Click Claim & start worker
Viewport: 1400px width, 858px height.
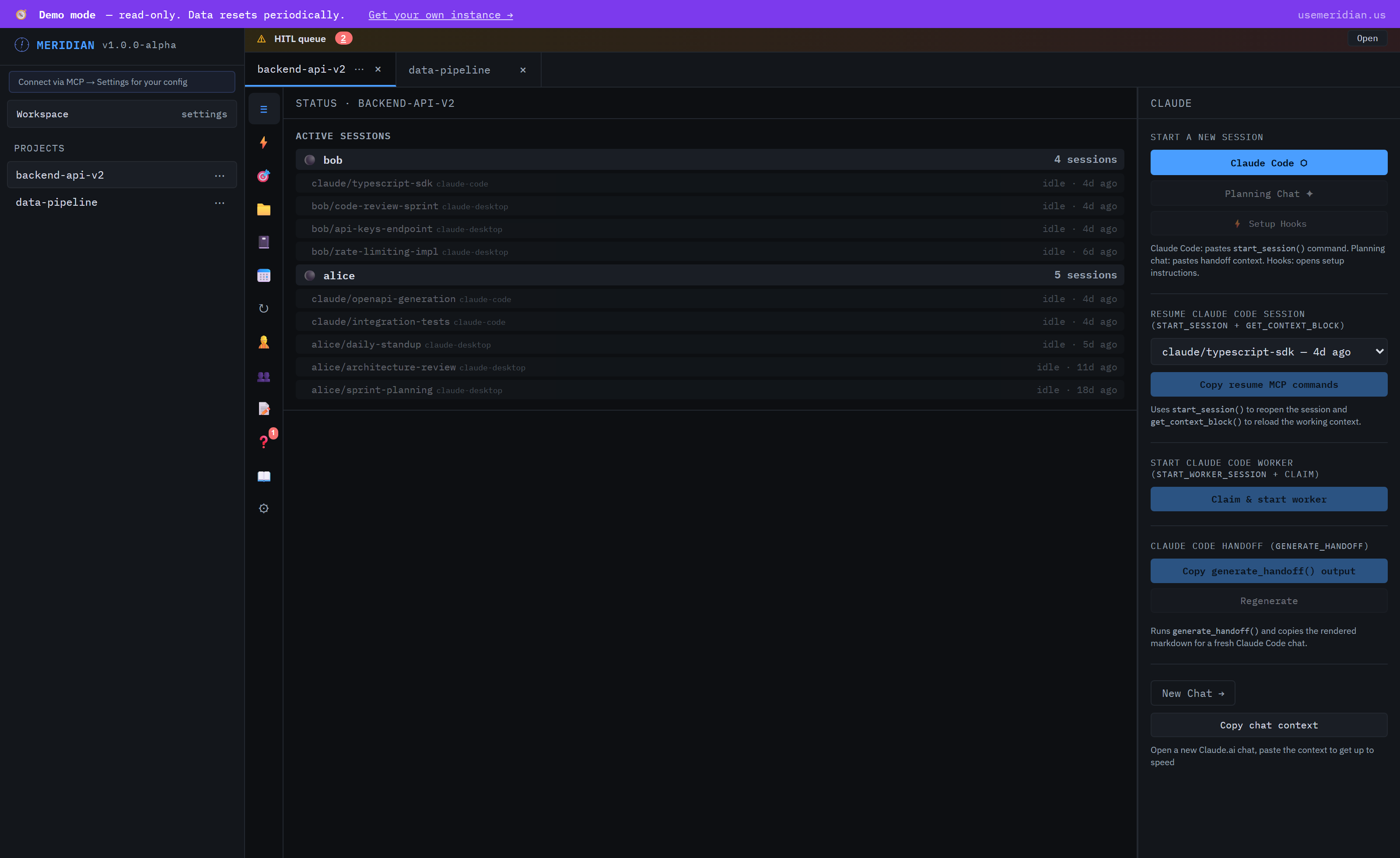tap(1269, 499)
